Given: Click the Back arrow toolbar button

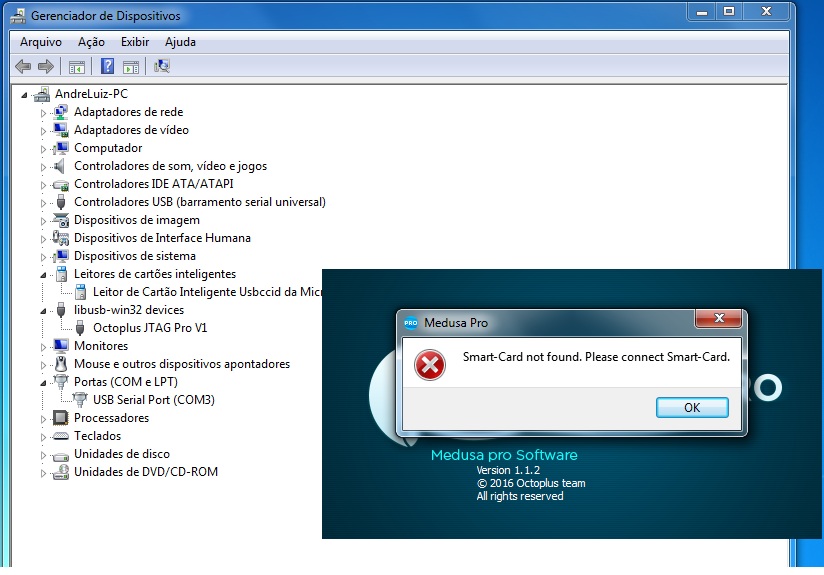Looking at the screenshot, I should (23, 66).
